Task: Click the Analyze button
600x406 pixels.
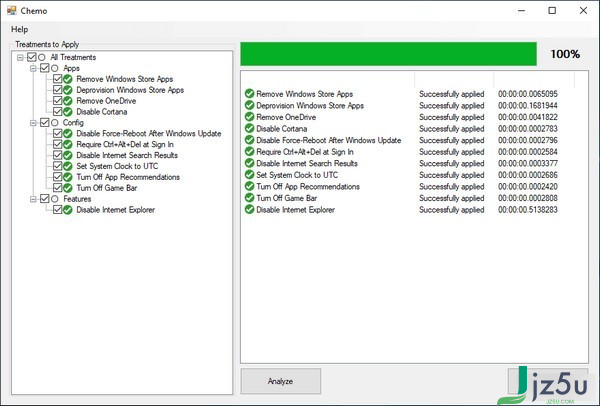Action: (x=280, y=381)
